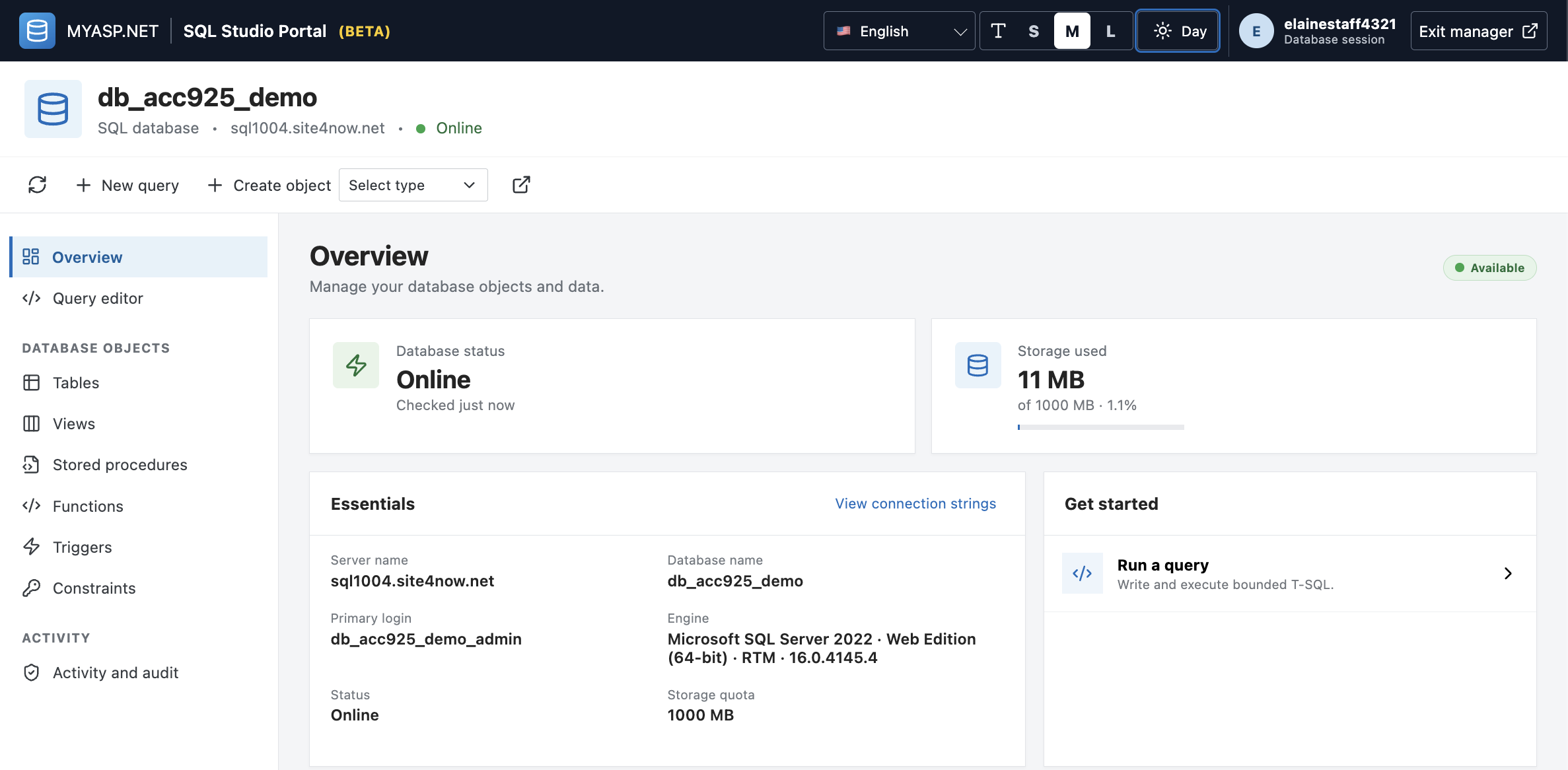Open Triggers in the sidebar
The image size is (1568, 770).
[x=139, y=547]
